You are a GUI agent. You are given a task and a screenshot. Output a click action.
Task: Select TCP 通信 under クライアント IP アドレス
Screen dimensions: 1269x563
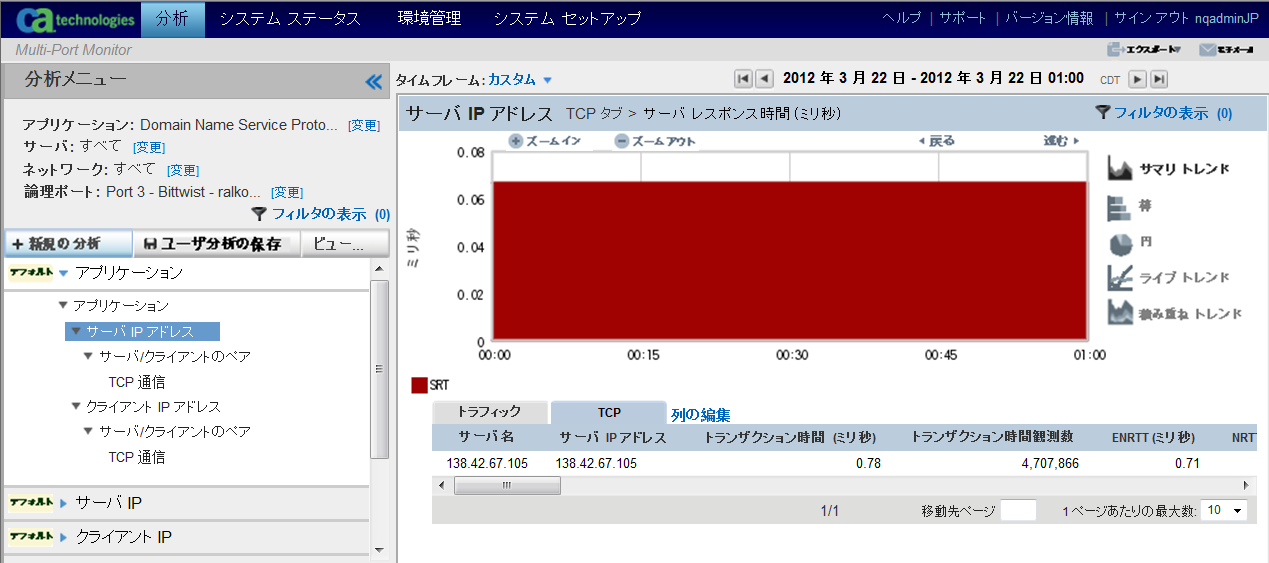[x=137, y=457]
